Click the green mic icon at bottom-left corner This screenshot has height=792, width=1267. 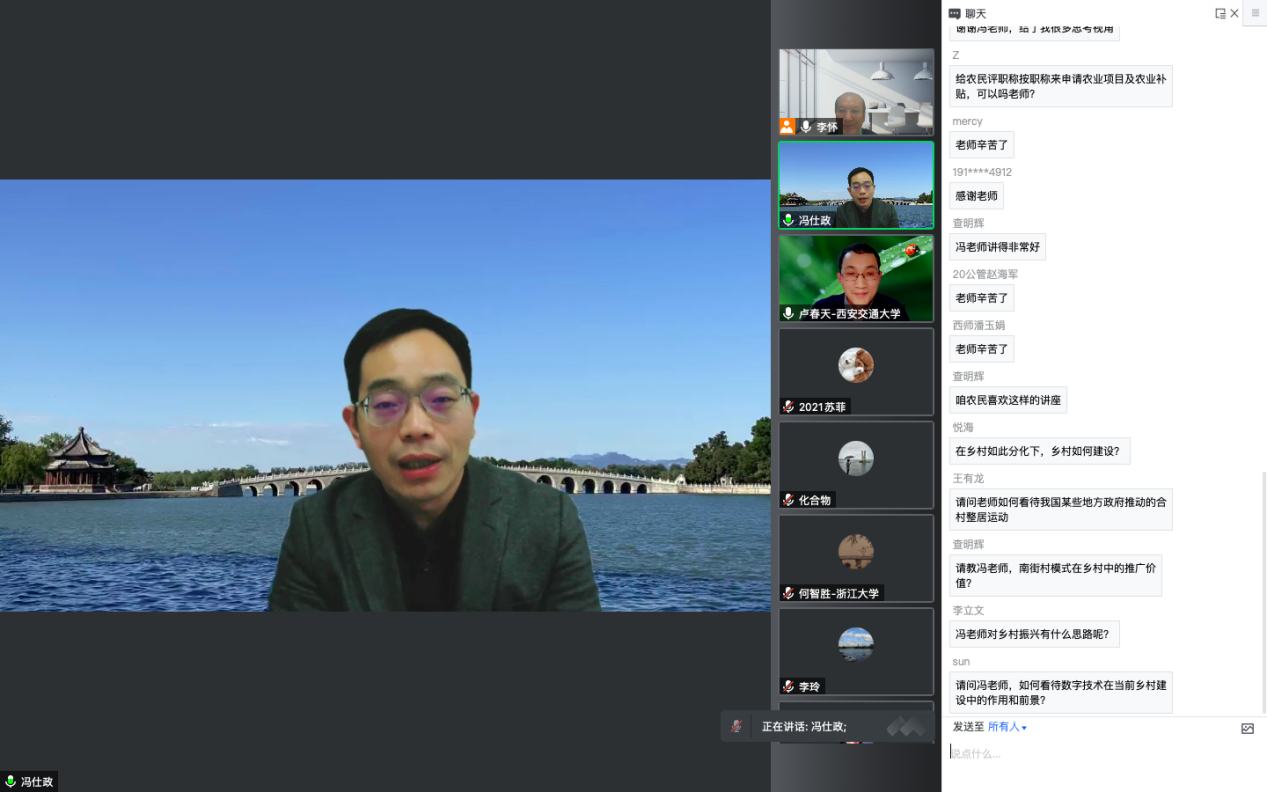coord(11,782)
